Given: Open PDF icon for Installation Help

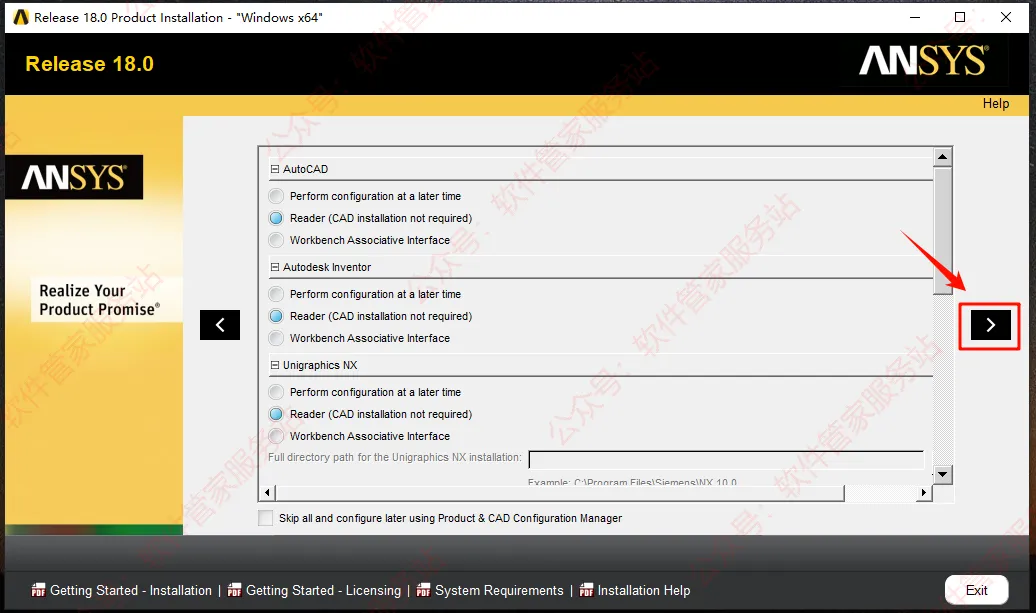Looking at the screenshot, I should click(586, 591).
